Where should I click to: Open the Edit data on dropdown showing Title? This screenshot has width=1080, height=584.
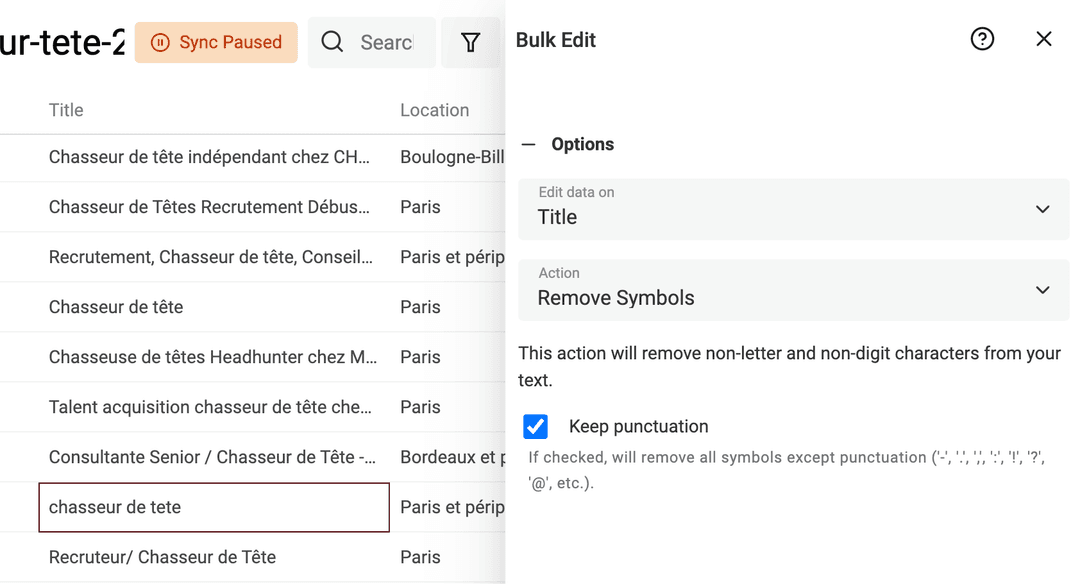(x=790, y=209)
